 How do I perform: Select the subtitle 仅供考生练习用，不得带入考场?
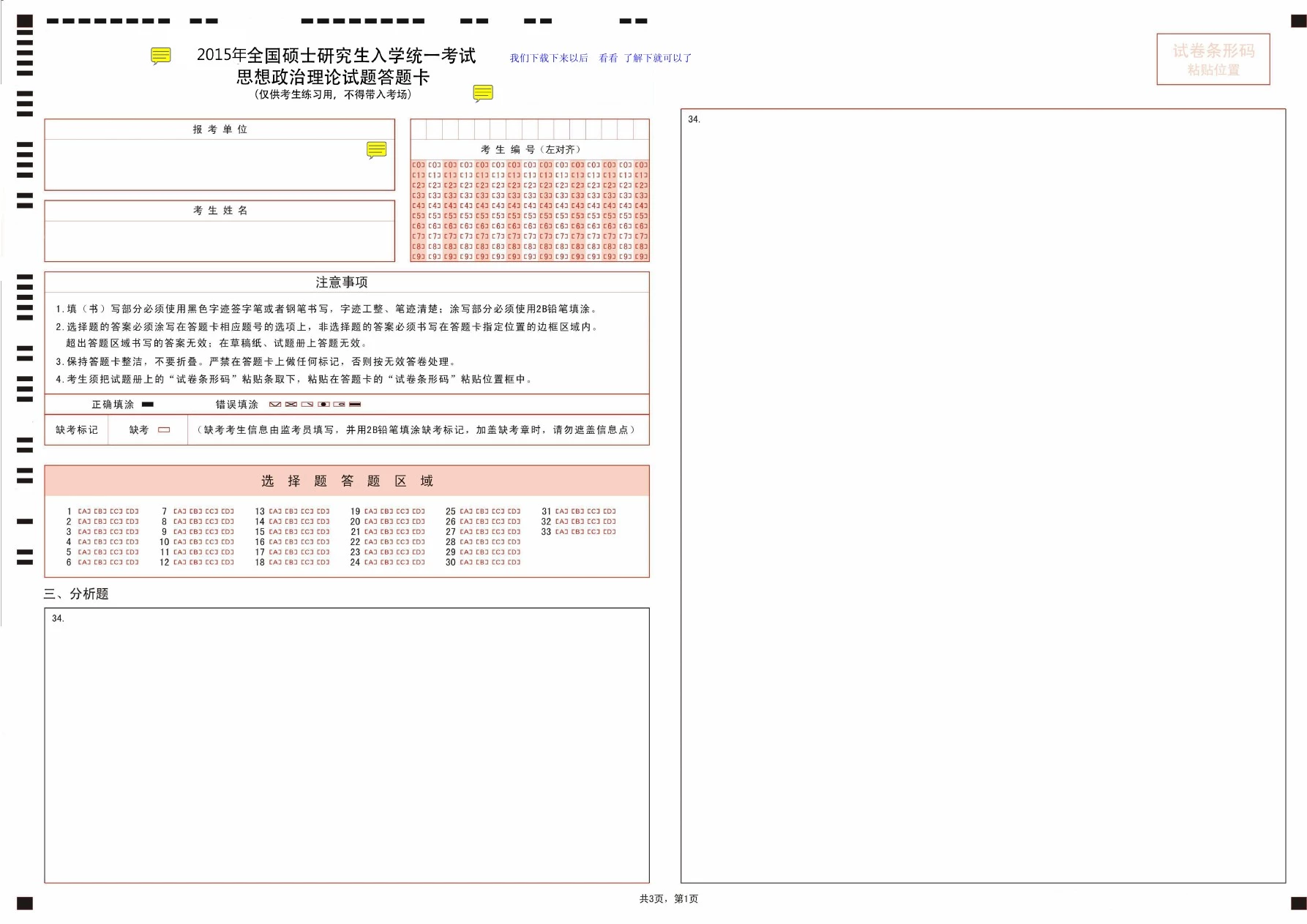[x=333, y=94]
